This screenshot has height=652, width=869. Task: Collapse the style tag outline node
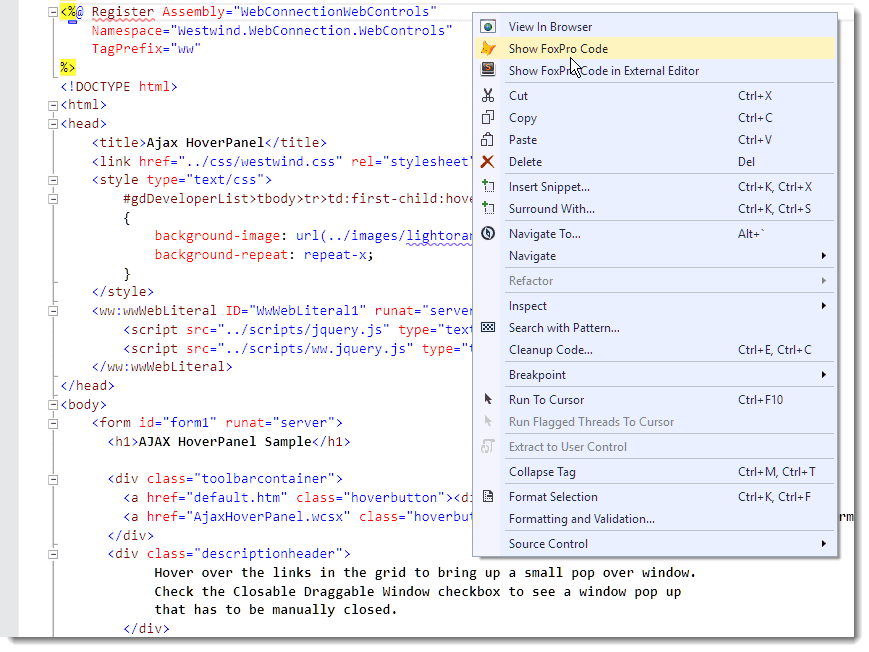pyautogui.click(x=52, y=180)
